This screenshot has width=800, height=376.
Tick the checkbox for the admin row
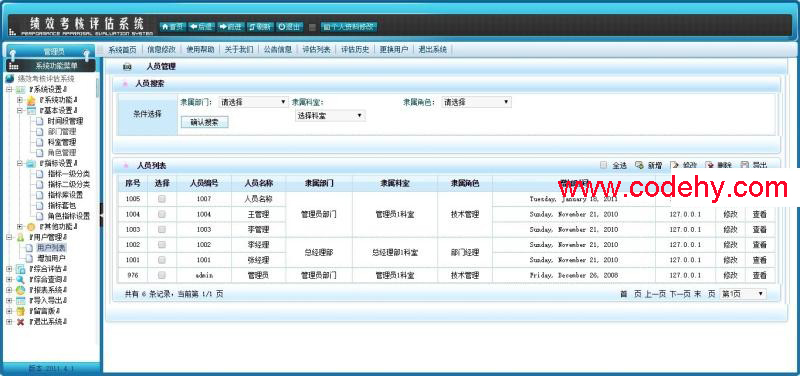[x=162, y=275]
